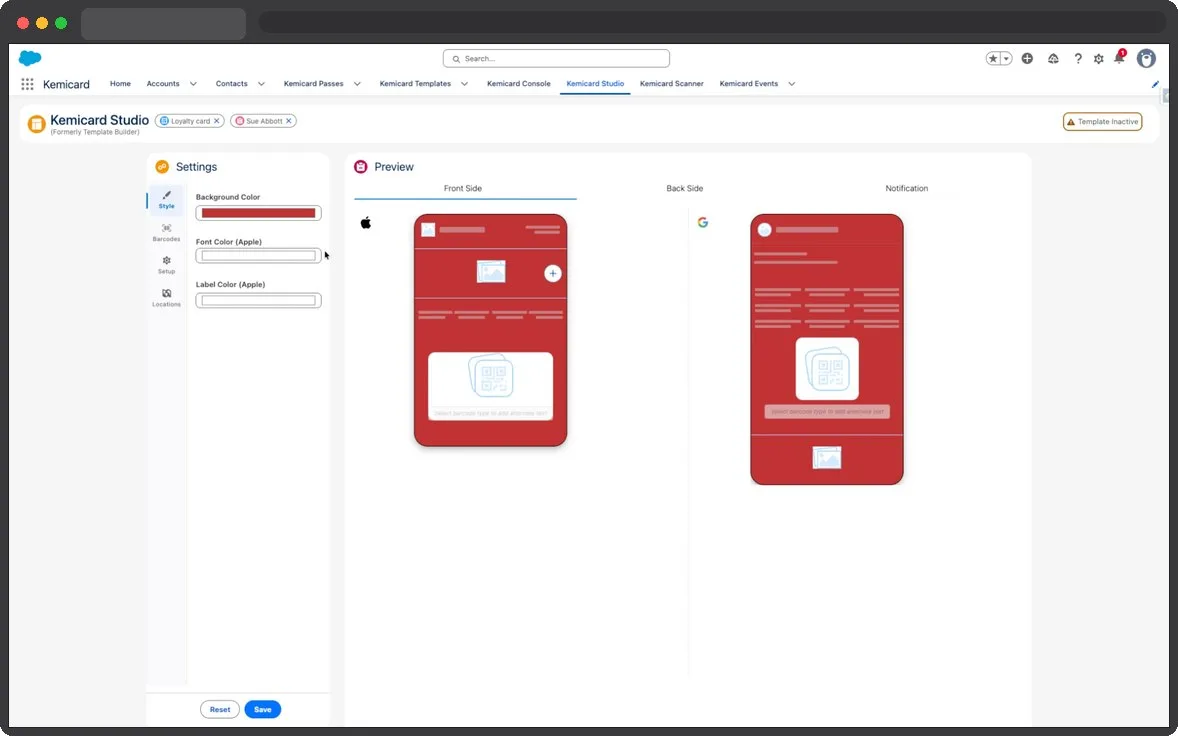This screenshot has width=1178, height=736.
Task: Select the Kemicard Studio tab
Action: (595, 83)
